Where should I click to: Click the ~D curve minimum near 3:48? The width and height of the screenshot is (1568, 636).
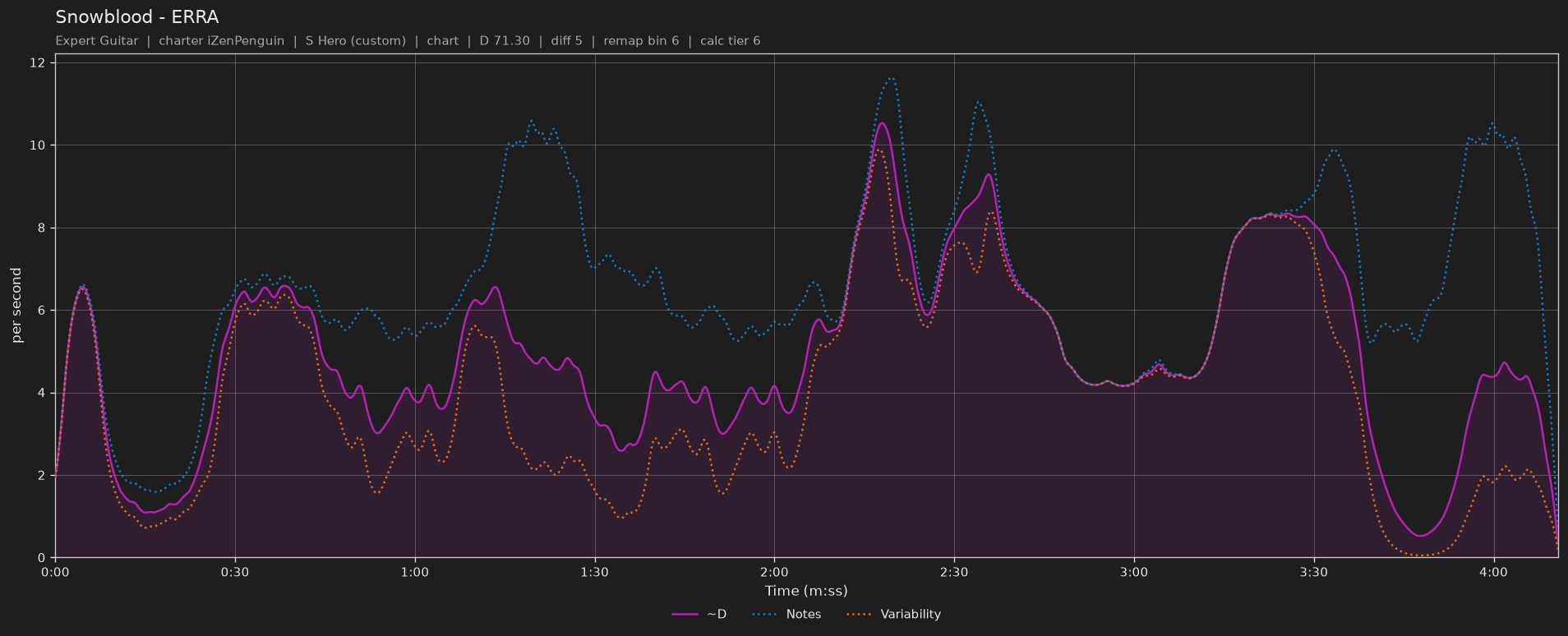coord(1419,536)
